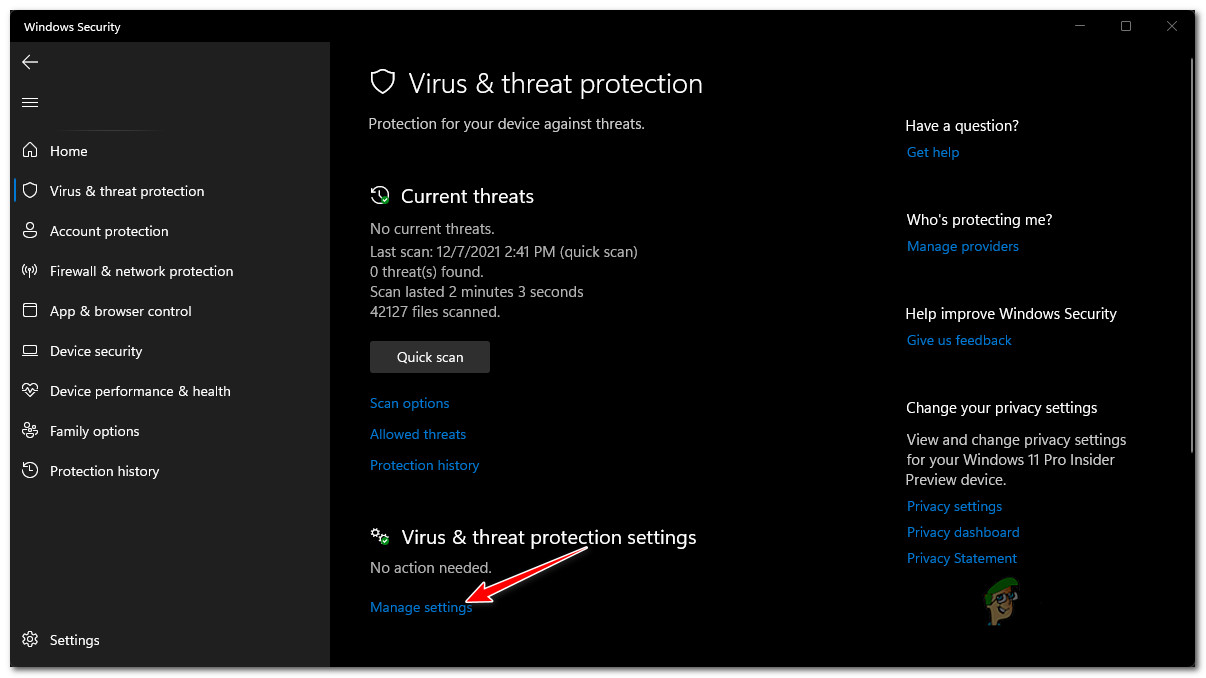Viewport: 1206px width, 678px height.
Task: Open the Privacy dashboard link
Action: pyautogui.click(x=963, y=532)
